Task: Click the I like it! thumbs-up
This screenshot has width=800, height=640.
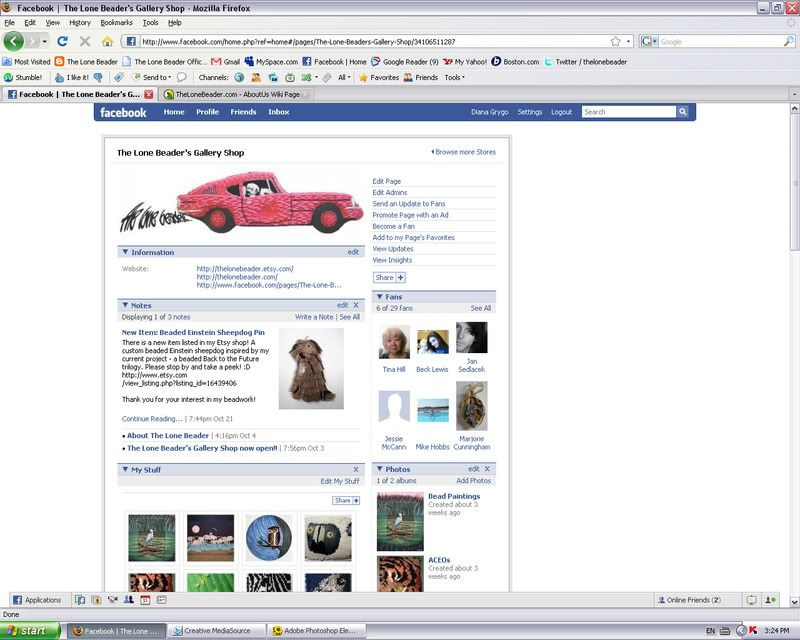Action: click(72, 78)
